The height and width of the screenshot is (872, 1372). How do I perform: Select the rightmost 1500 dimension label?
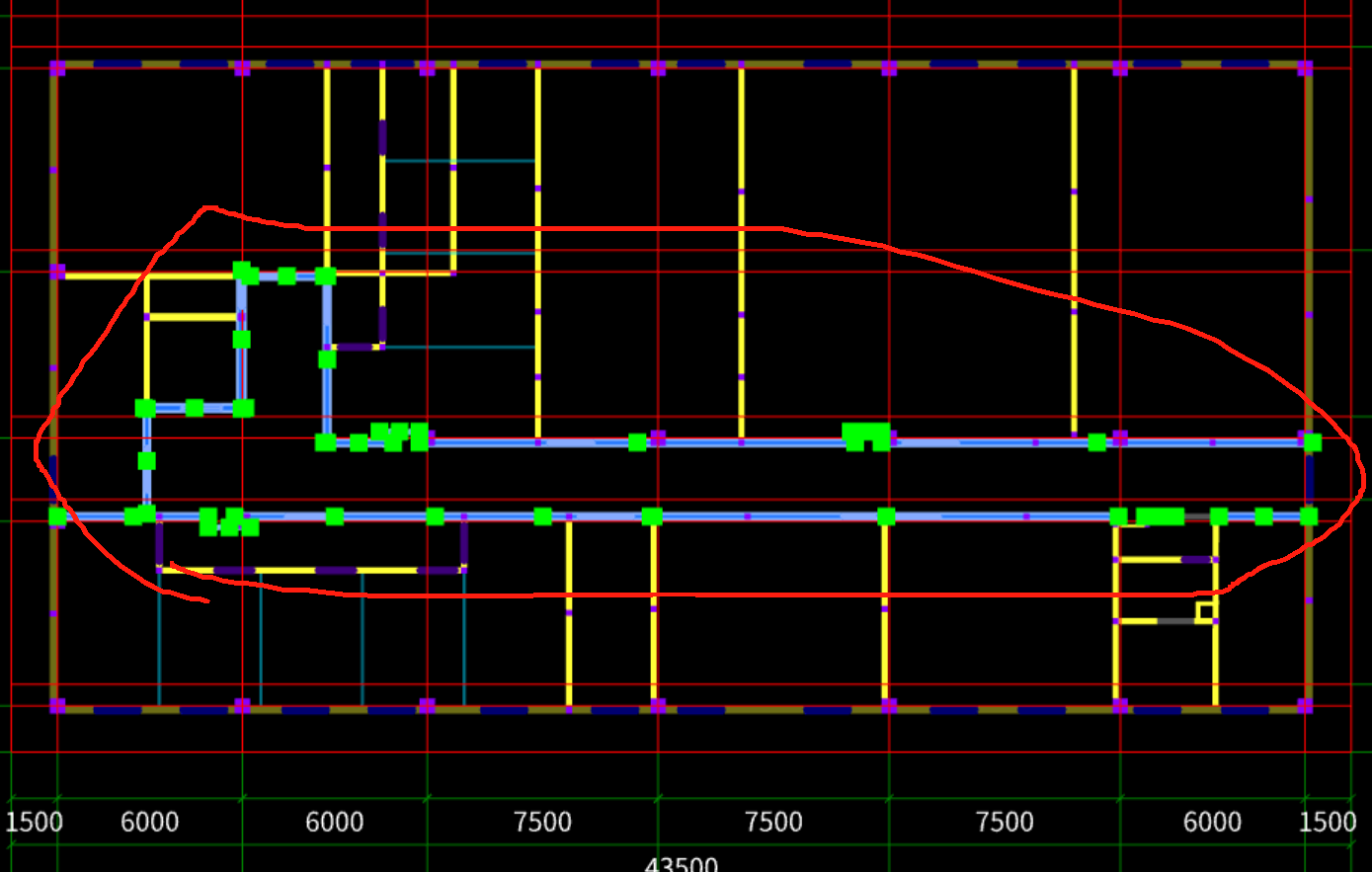coord(1328,822)
